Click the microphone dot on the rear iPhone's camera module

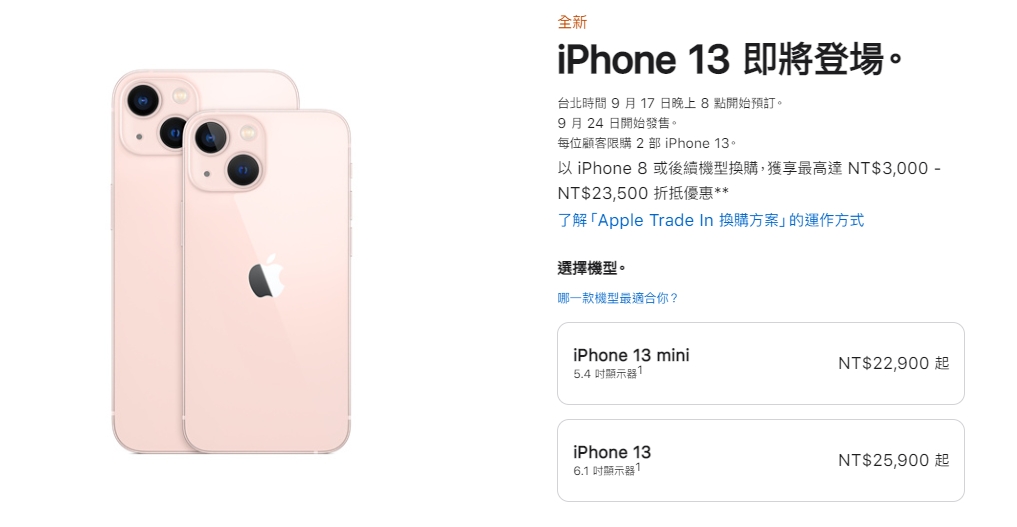(139, 137)
